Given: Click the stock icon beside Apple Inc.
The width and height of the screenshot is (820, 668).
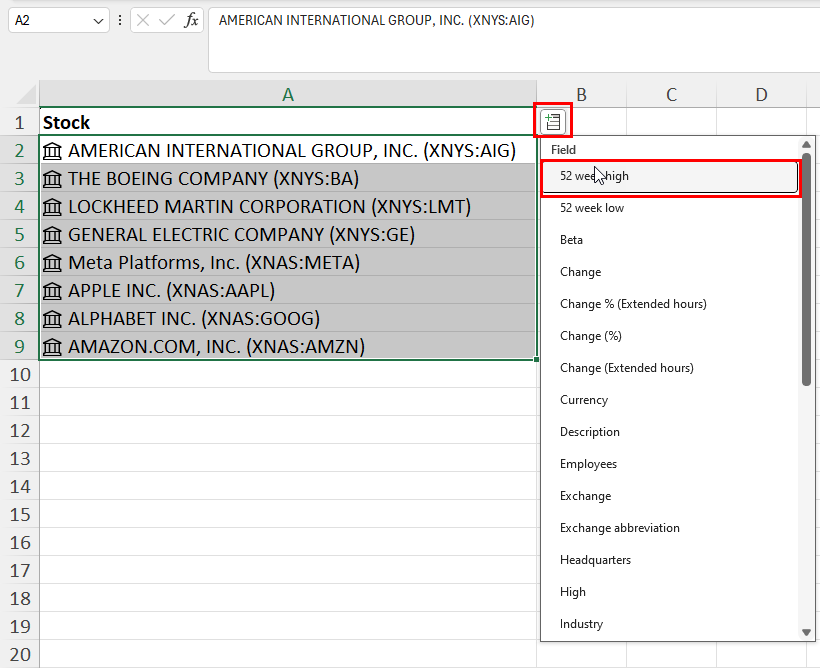Looking at the screenshot, I should point(52,291).
